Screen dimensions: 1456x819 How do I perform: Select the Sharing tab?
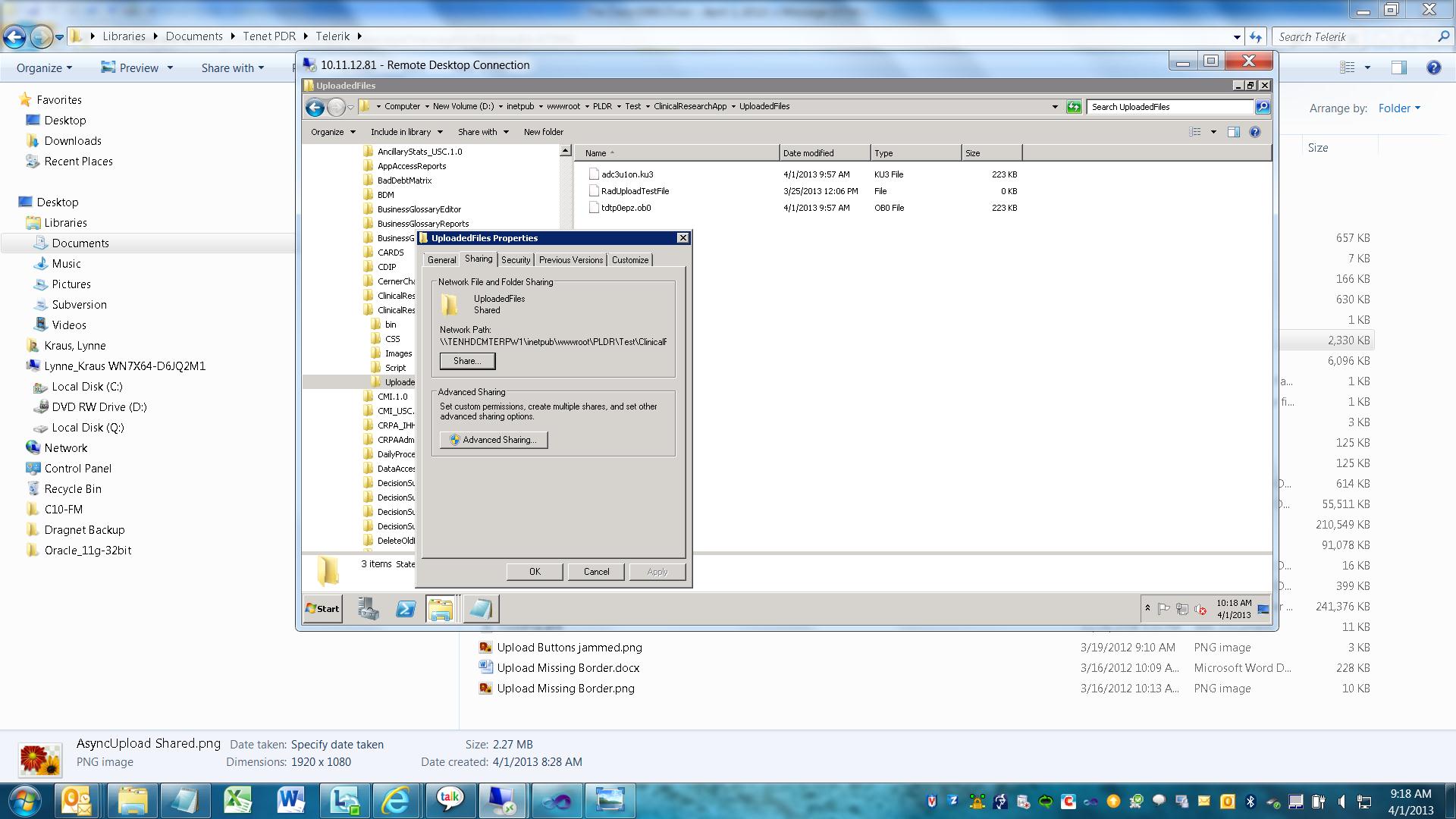click(x=479, y=259)
